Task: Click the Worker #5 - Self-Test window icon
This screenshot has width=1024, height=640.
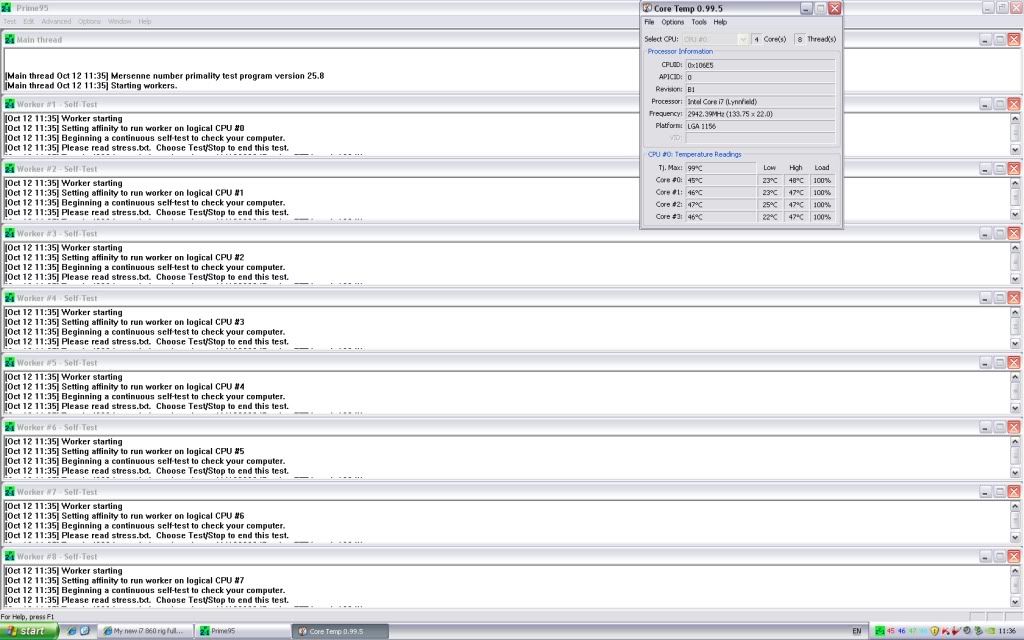Action: (x=9, y=362)
